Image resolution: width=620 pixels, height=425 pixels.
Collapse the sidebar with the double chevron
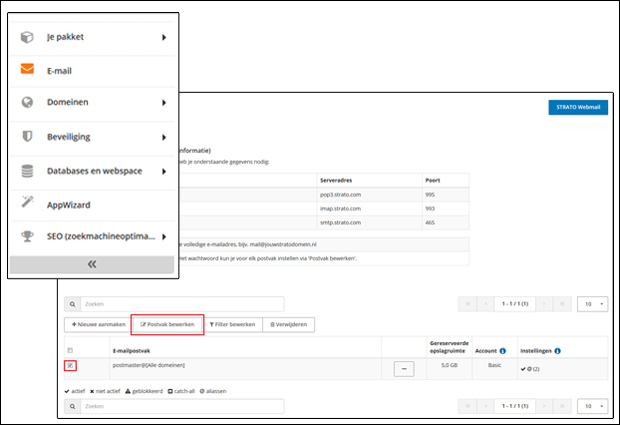pos(92,265)
